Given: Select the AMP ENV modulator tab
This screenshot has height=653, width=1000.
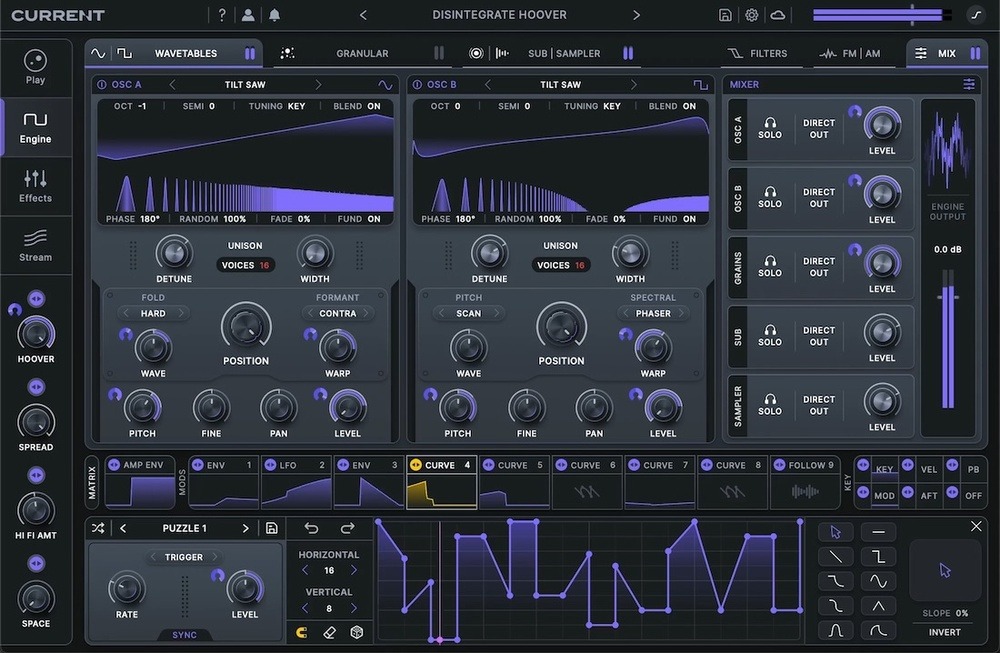Looking at the screenshot, I should coord(140,483).
